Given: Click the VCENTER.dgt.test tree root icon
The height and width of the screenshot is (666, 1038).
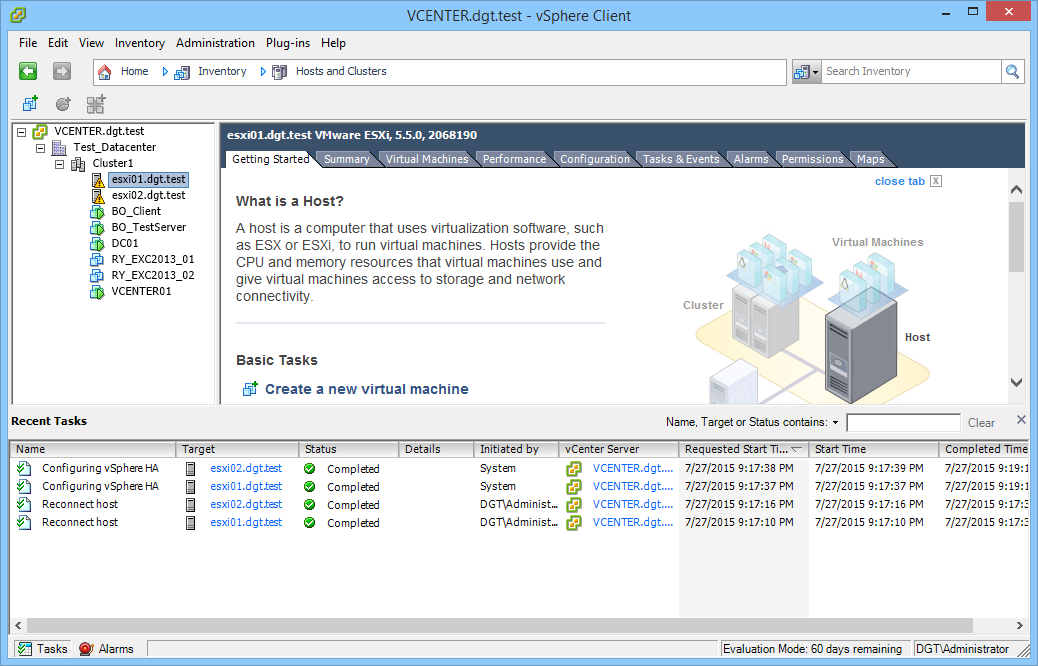Looking at the screenshot, I should [40, 131].
